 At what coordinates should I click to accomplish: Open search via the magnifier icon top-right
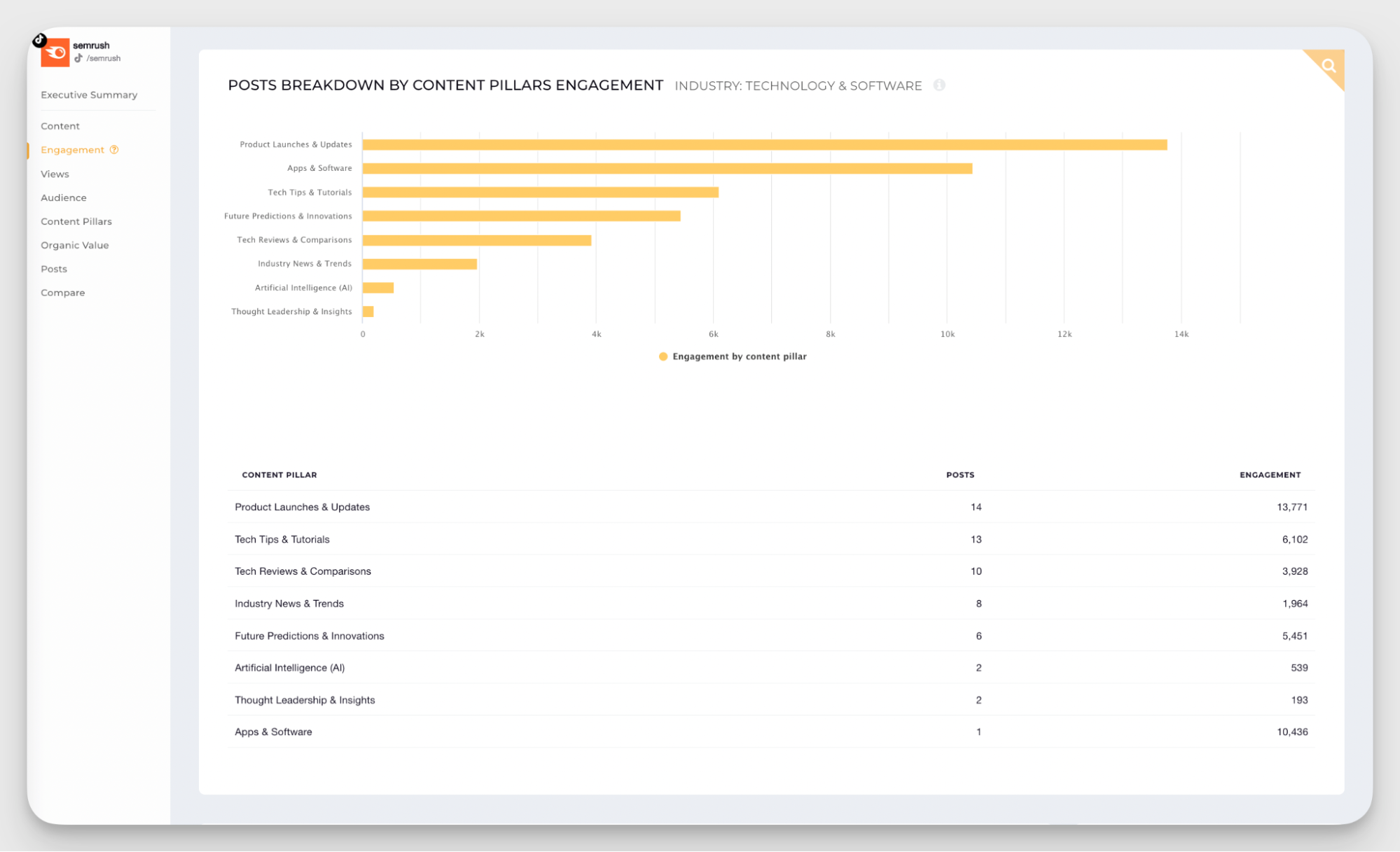1328,66
